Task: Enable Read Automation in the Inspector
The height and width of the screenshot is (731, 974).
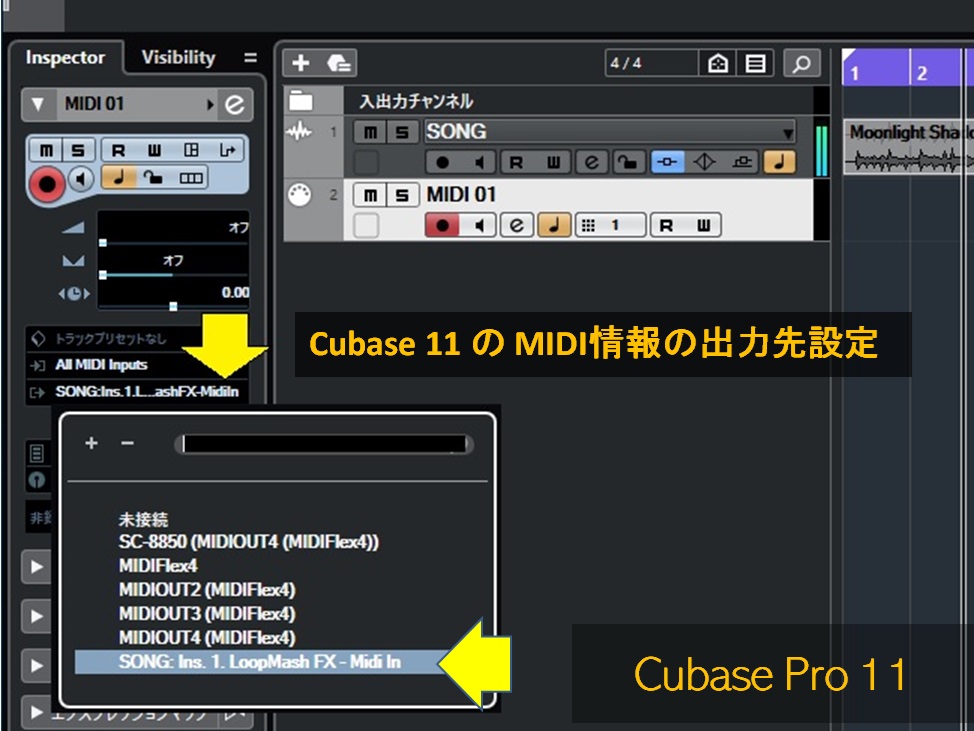Action: point(118,150)
